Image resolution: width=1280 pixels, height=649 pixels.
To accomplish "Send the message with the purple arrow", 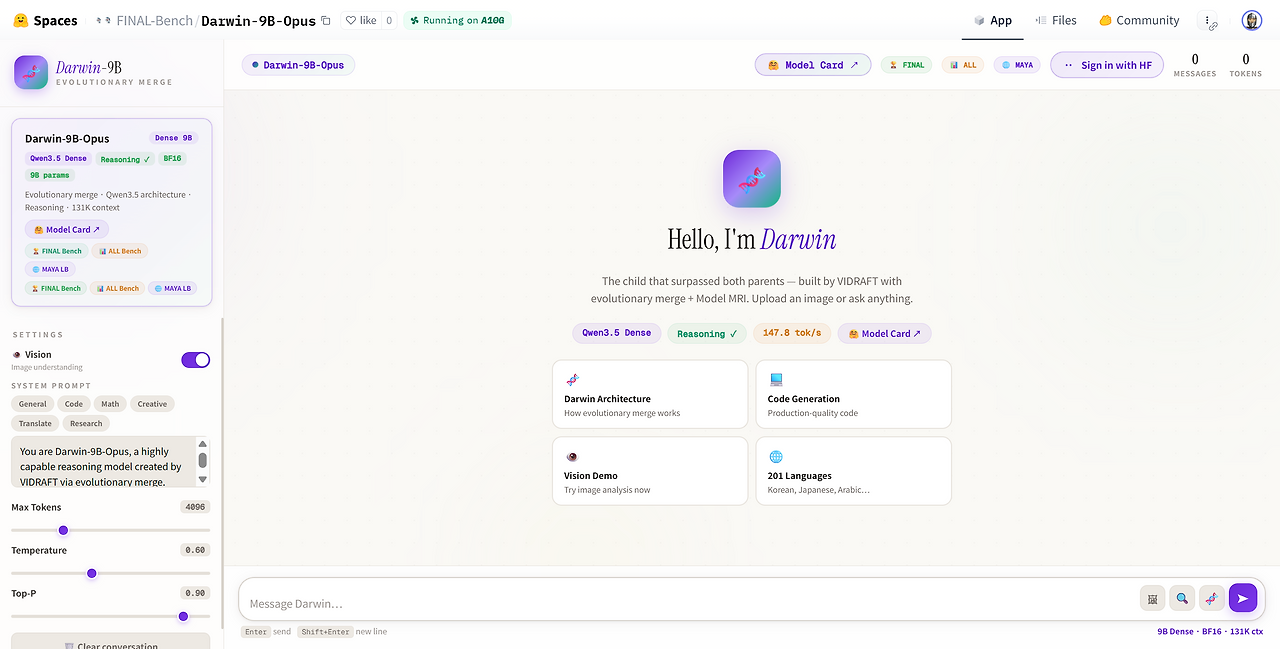I will (x=1243, y=598).
